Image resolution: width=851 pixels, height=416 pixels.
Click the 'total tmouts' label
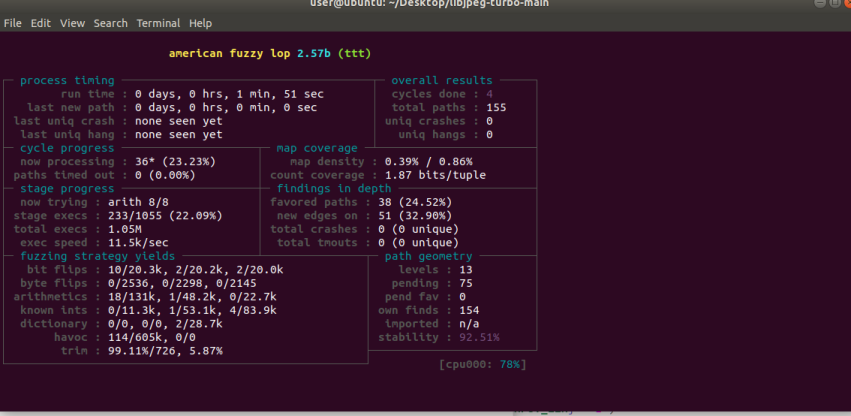(317, 243)
